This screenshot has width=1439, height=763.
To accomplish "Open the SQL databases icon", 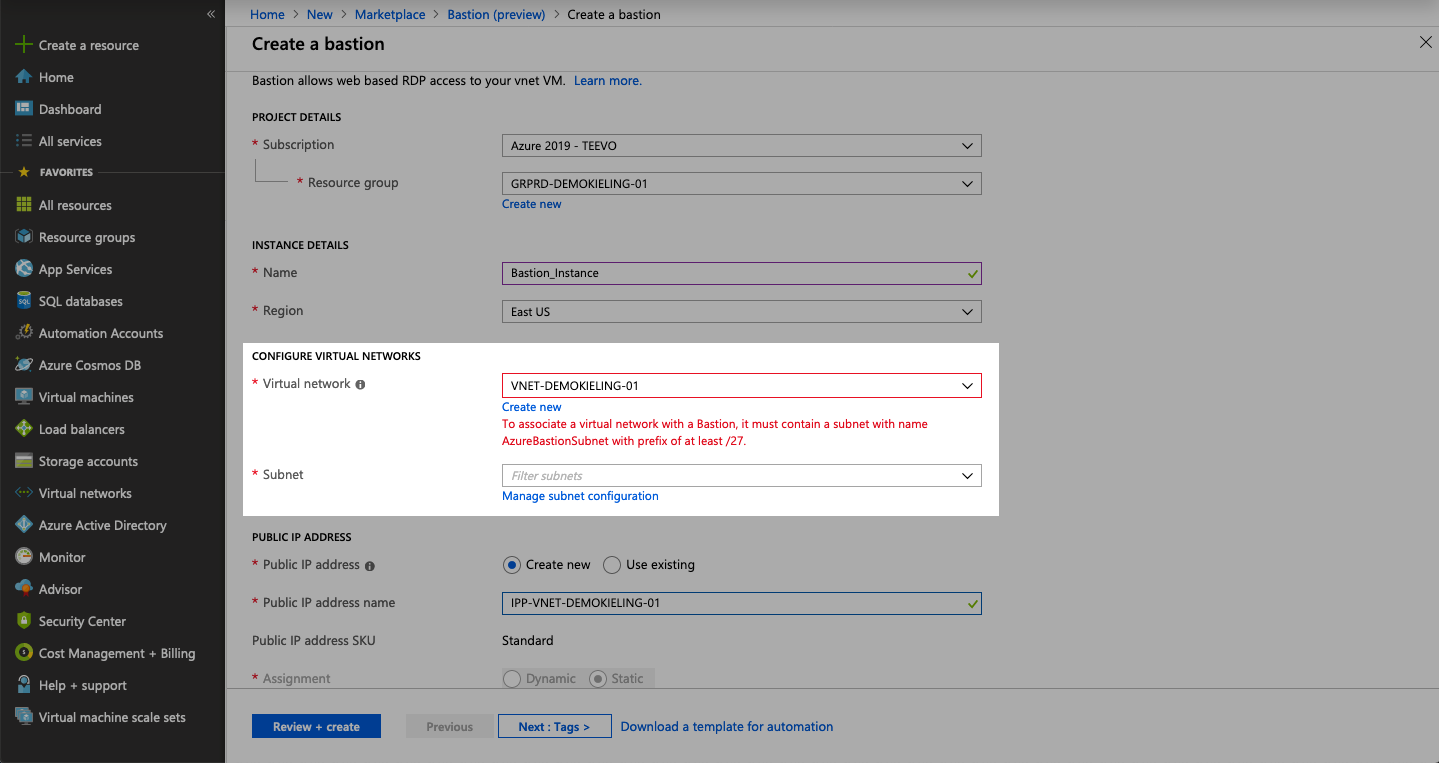I will tap(24, 301).
